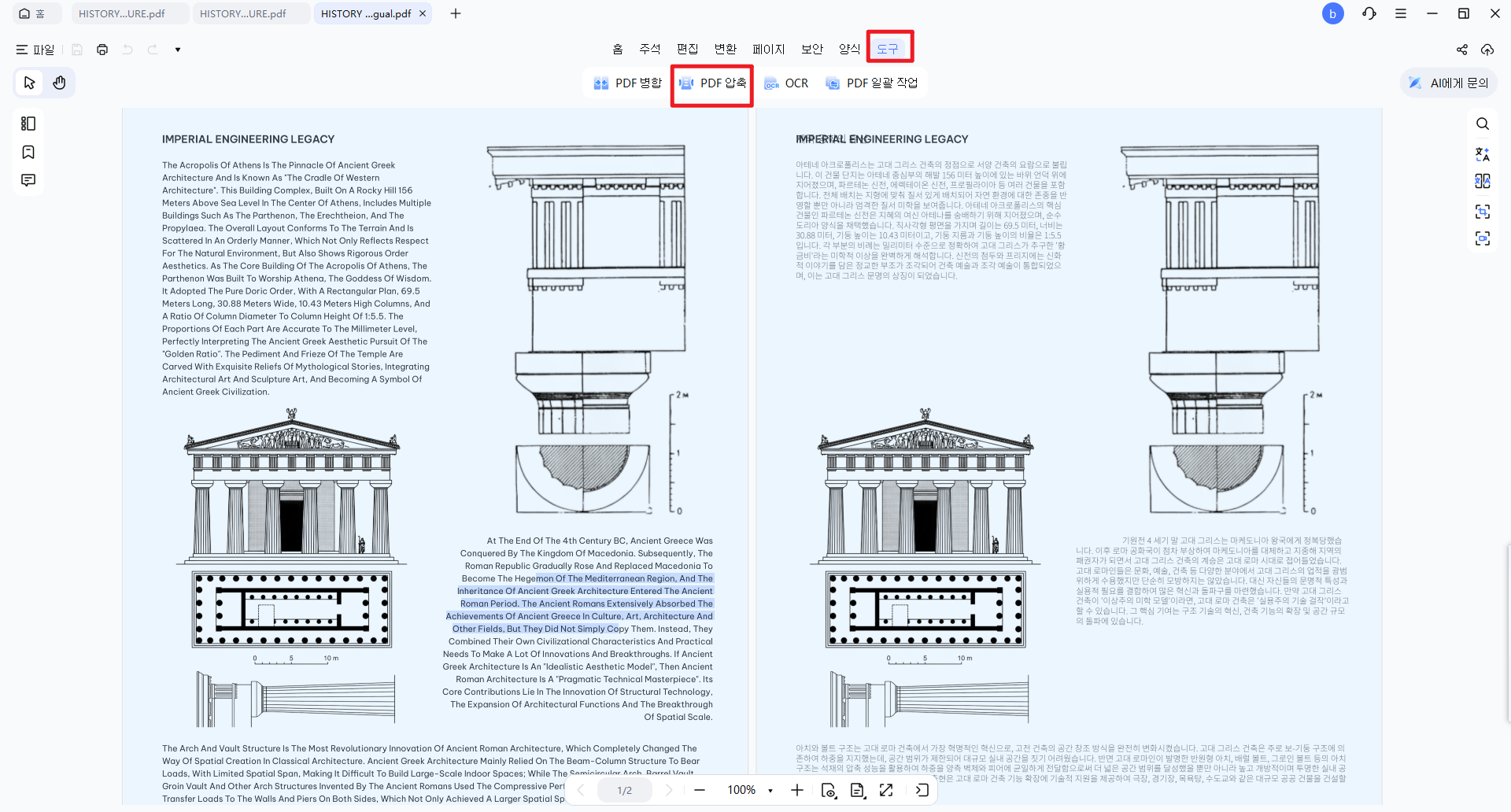Go to the next page arrow
Viewport: 1511px width, 812px height.
669,790
